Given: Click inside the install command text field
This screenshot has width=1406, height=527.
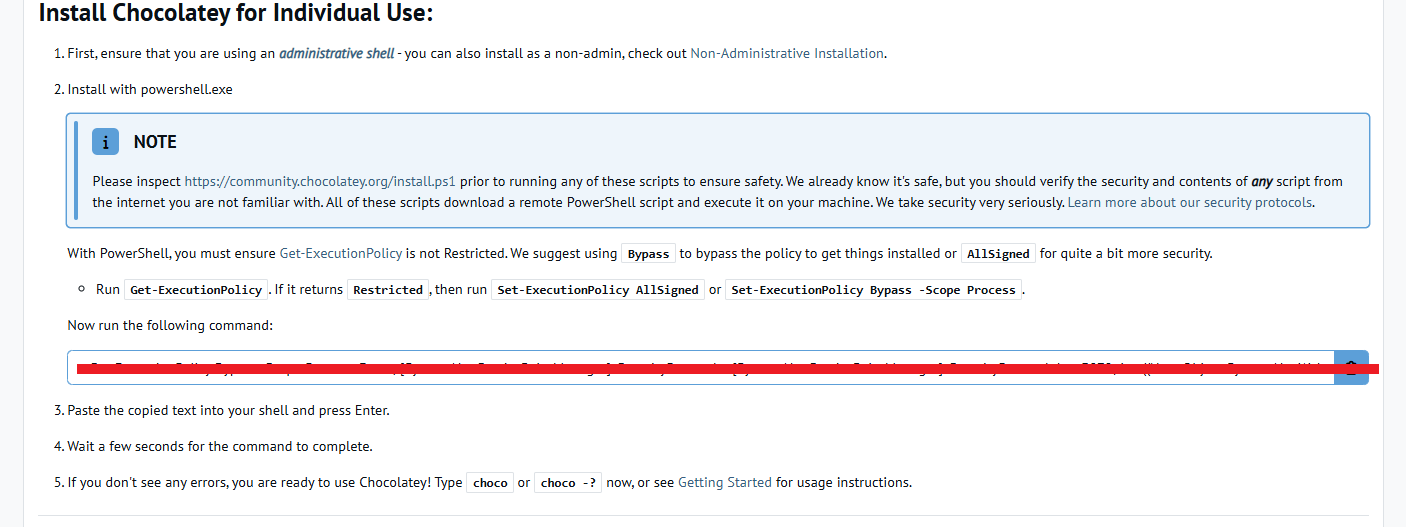Looking at the screenshot, I should click(701, 367).
